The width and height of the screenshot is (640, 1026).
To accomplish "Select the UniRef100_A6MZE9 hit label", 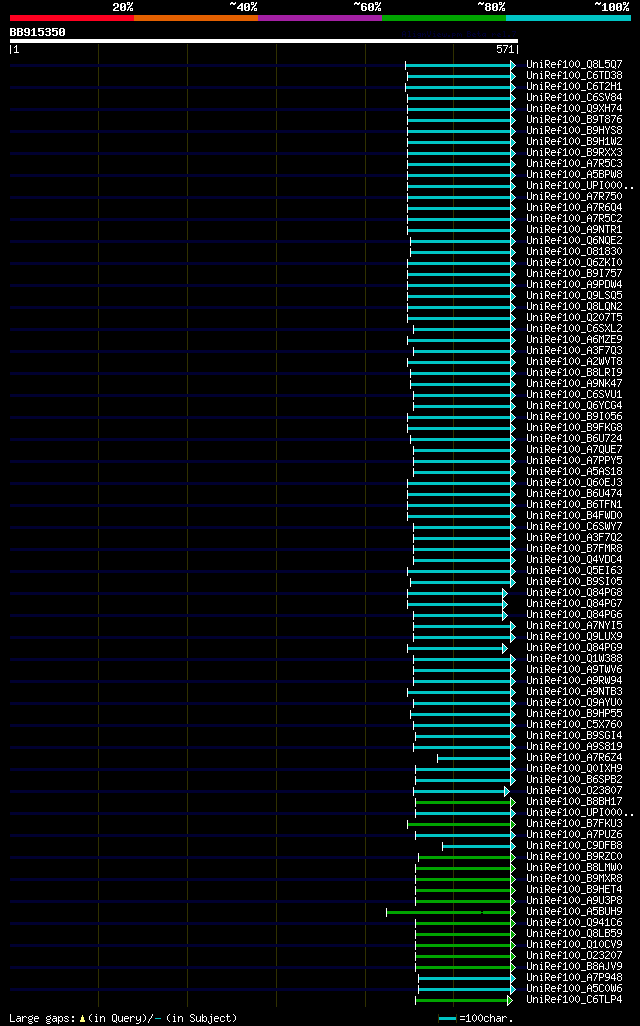I will tap(575, 340).
